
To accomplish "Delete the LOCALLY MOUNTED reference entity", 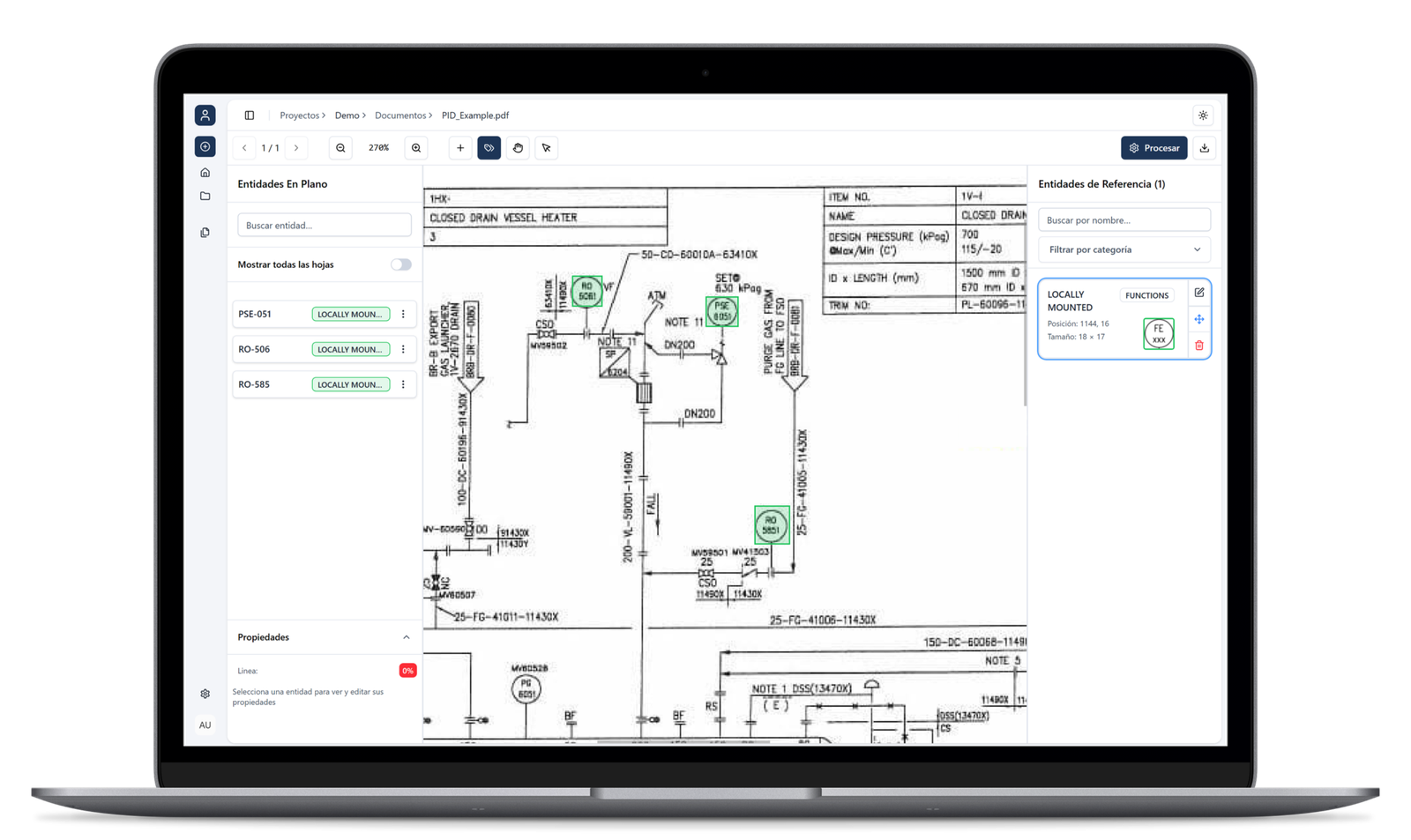I will click(1199, 346).
